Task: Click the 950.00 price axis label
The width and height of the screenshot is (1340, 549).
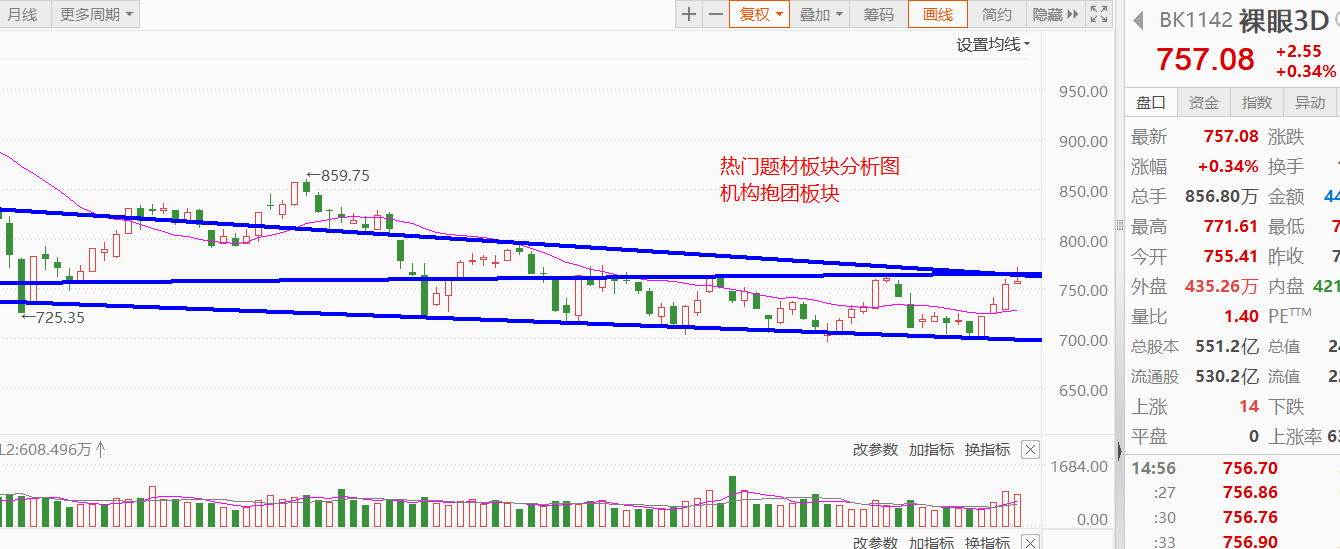Action: pos(1083,91)
